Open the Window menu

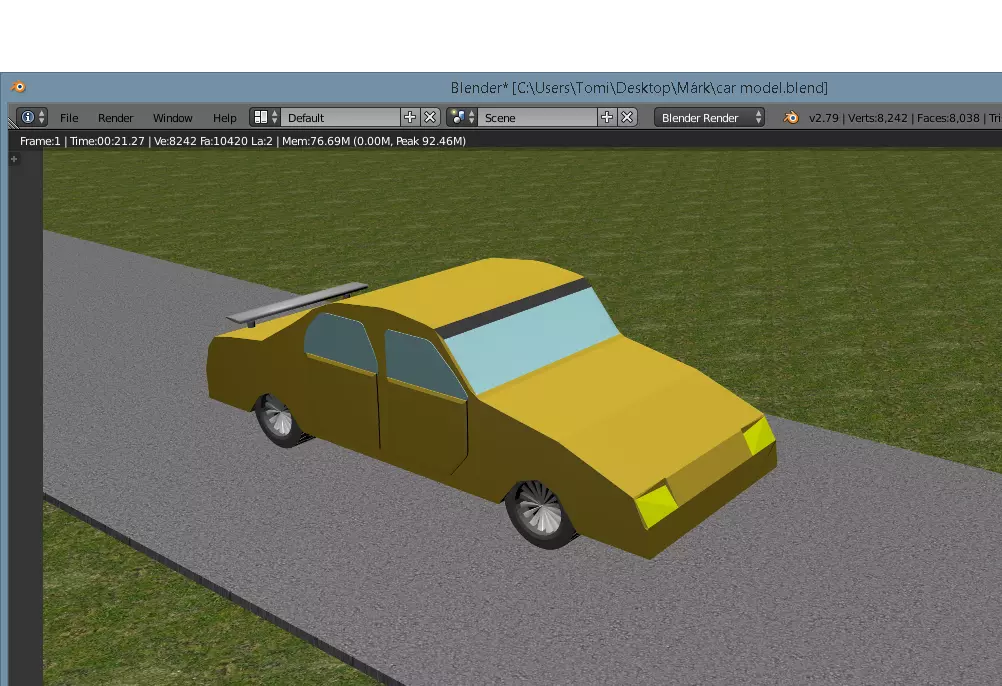(x=173, y=118)
